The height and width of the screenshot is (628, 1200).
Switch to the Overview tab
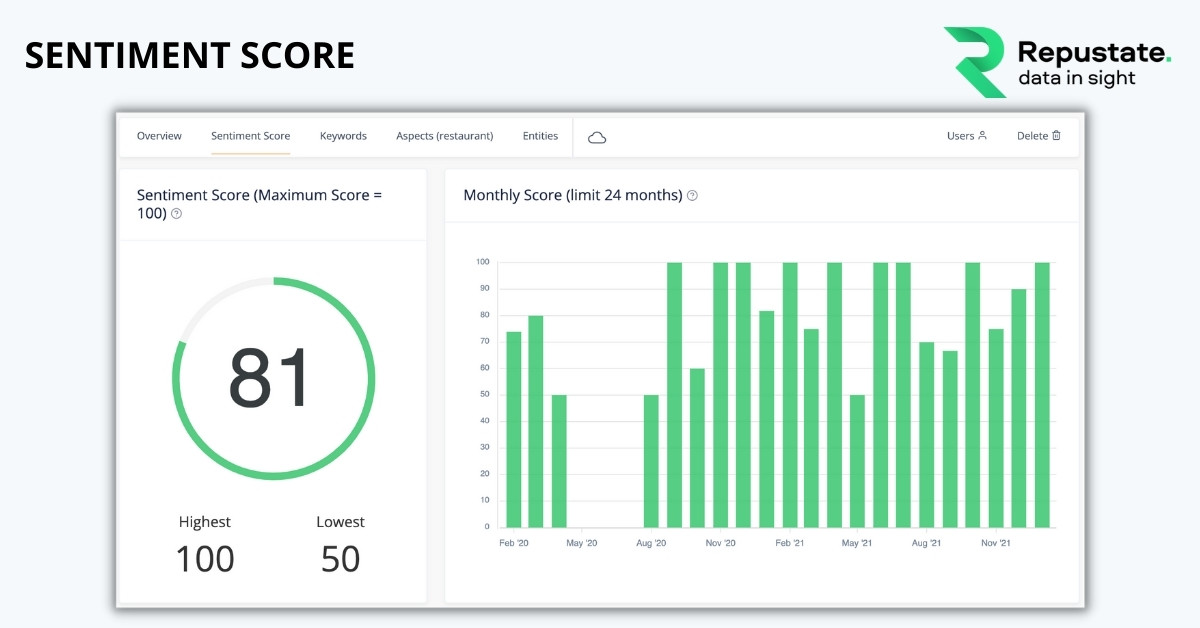[x=159, y=136]
